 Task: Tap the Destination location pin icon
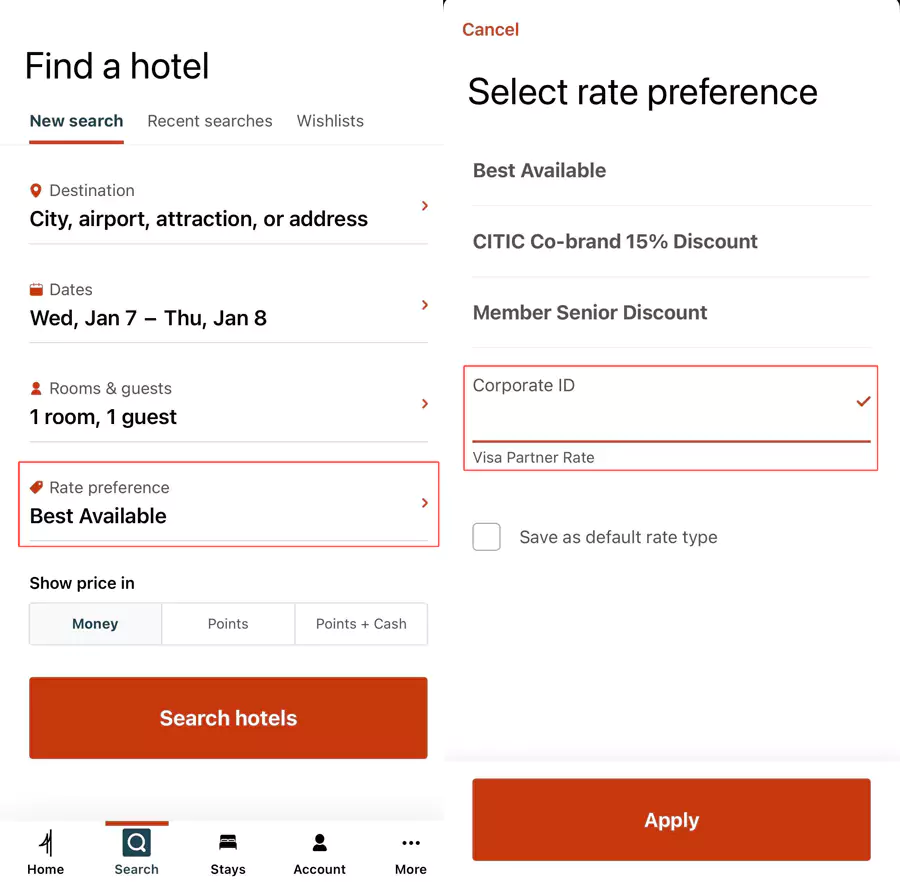point(36,190)
